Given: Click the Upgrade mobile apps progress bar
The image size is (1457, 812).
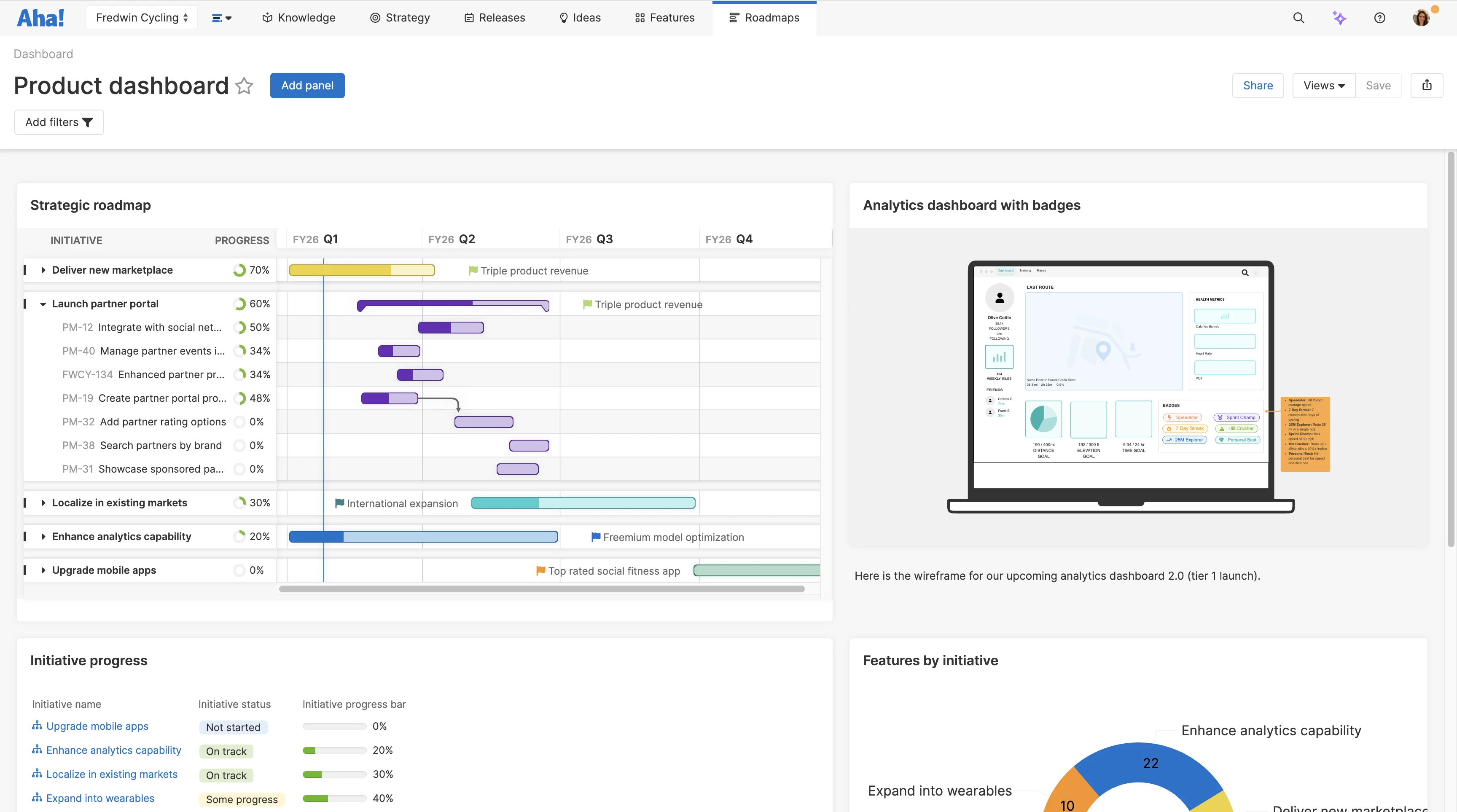Looking at the screenshot, I should (334, 726).
